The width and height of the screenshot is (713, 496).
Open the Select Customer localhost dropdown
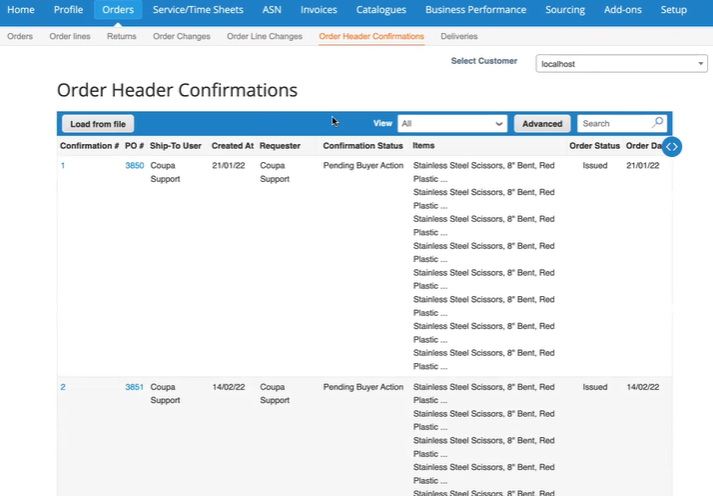[x=621, y=64]
